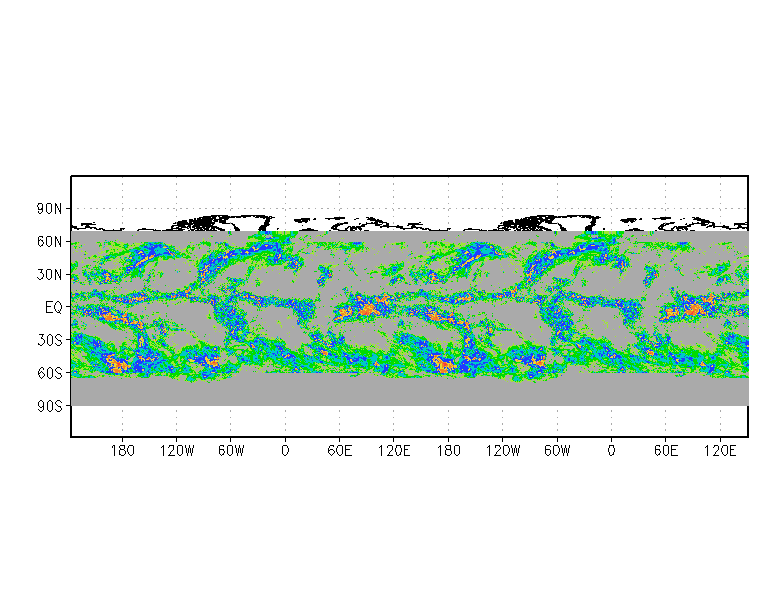This screenshot has width=784, height=612.
Task: Select the 30N latitude axis label
Action: point(49,274)
